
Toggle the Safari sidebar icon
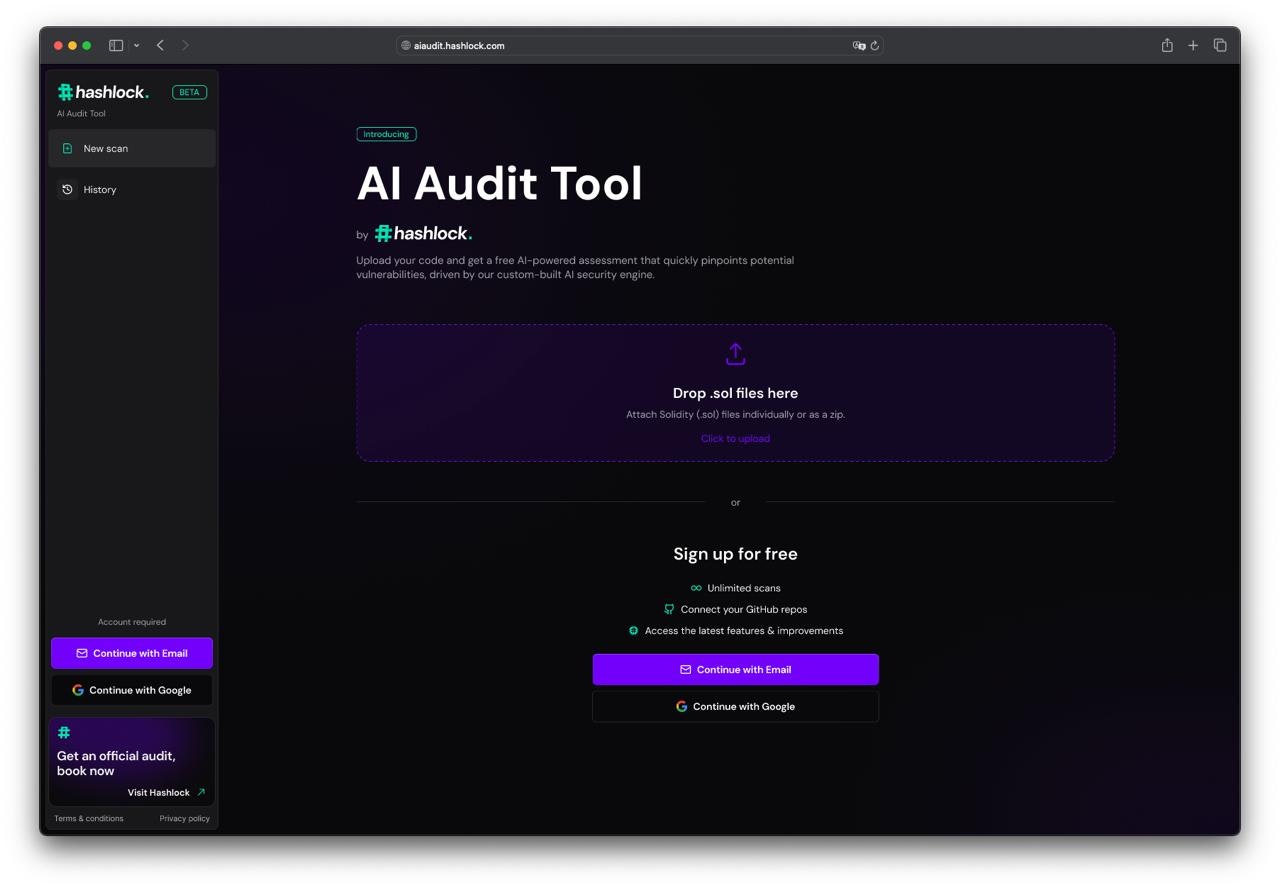(116, 45)
